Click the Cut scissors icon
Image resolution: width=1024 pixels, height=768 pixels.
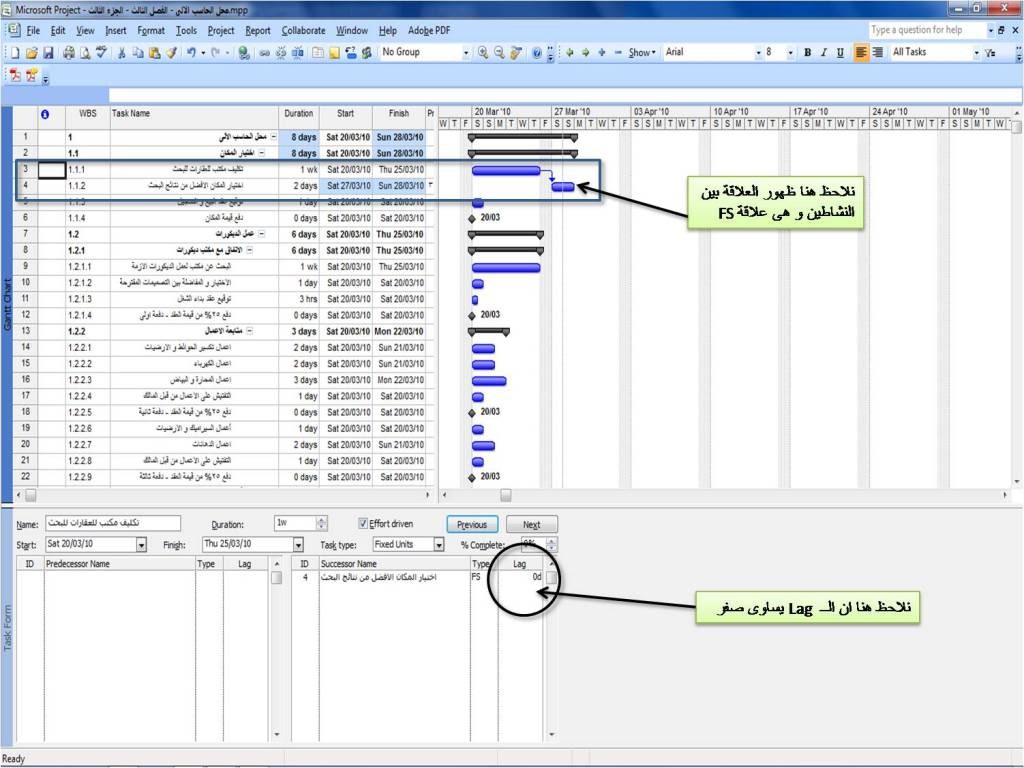[121, 53]
